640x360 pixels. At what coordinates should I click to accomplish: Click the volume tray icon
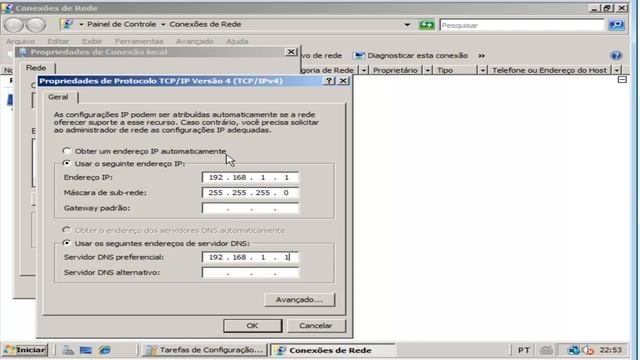point(588,350)
